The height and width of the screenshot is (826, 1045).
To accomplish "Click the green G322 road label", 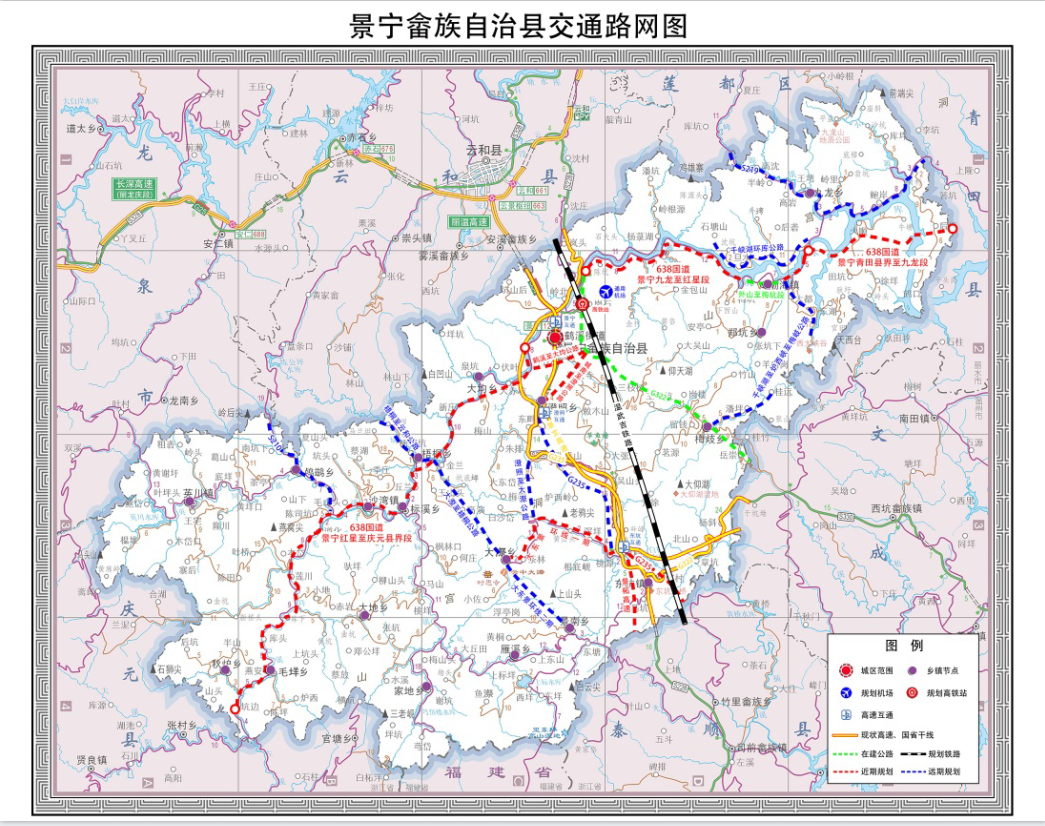I will (x=661, y=395).
